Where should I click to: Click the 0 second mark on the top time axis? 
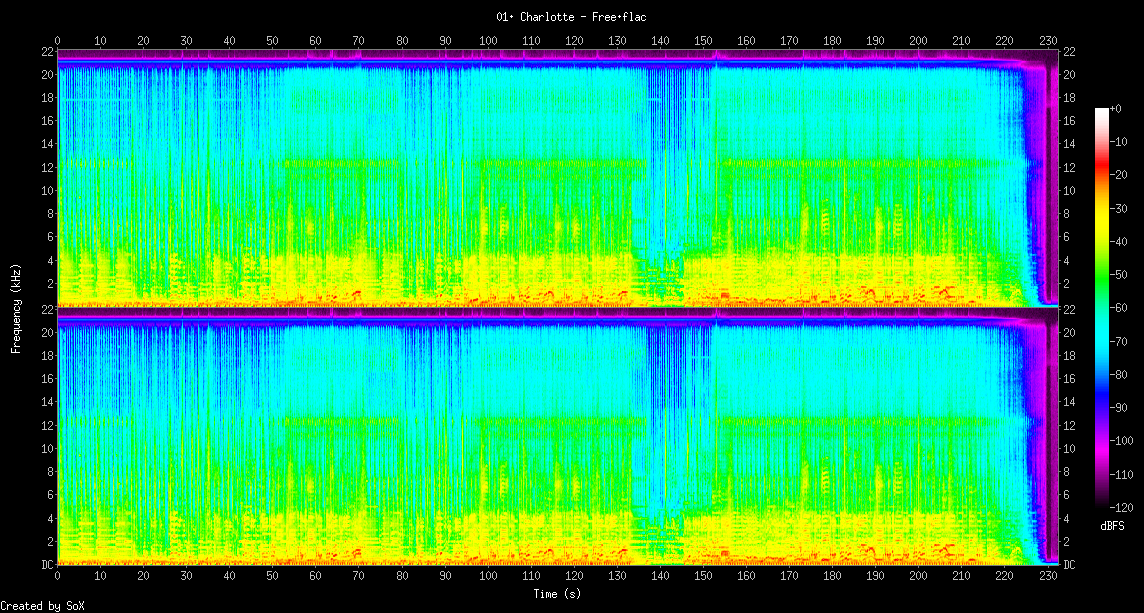[x=58, y=40]
